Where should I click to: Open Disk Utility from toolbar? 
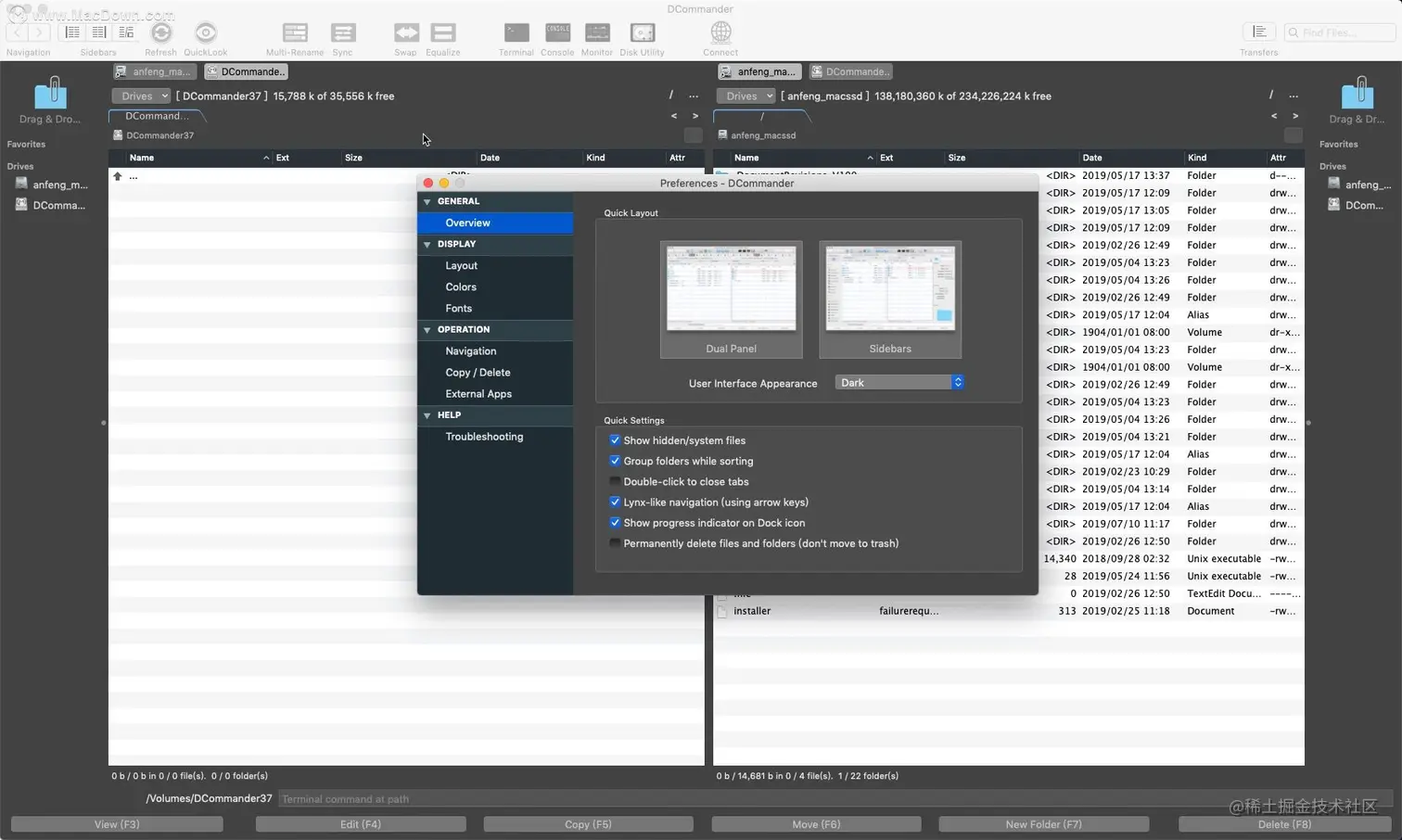point(643,32)
